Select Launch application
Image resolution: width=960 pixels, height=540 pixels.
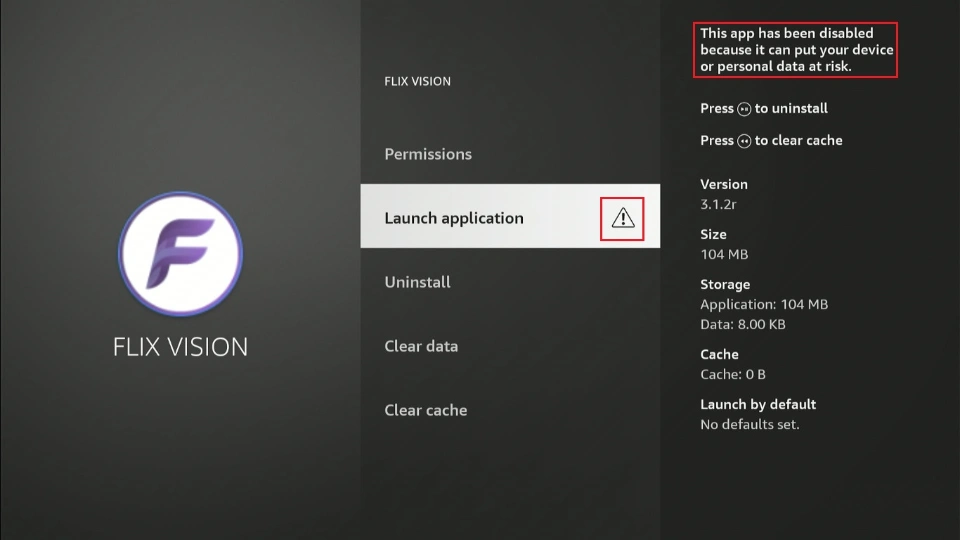[x=510, y=216]
